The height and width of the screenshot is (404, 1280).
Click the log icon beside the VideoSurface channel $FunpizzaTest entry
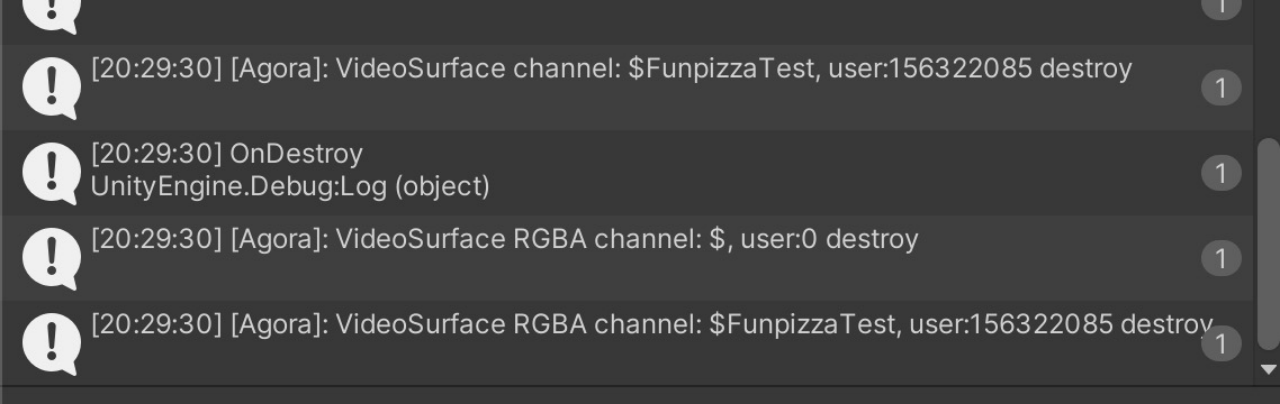coord(51,87)
